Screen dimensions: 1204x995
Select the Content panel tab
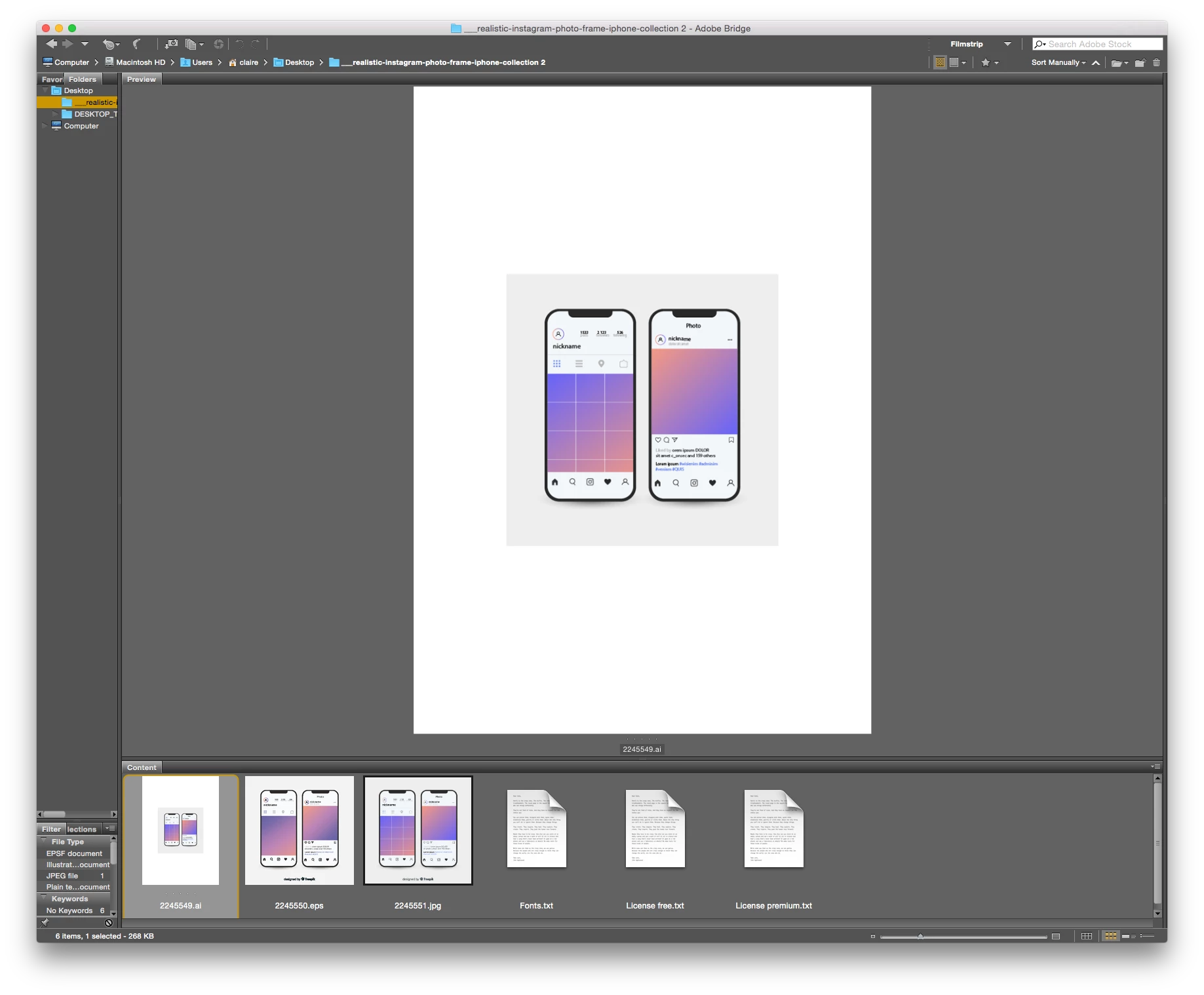(142, 767)
